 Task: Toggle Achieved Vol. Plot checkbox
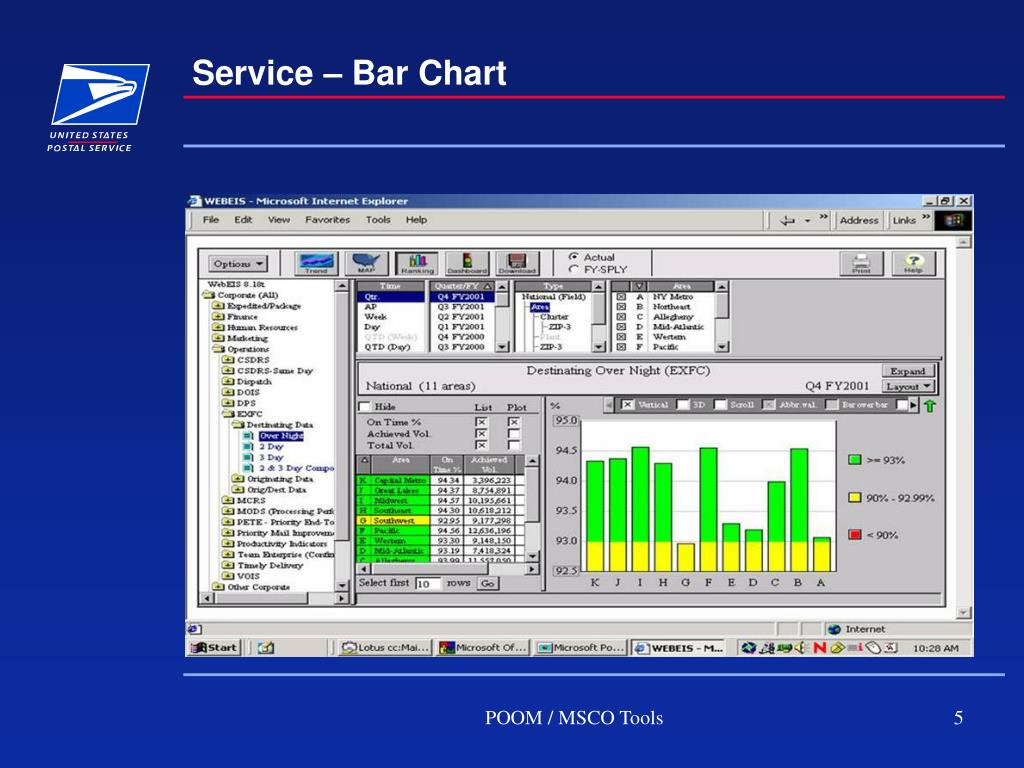coord(514,434)
